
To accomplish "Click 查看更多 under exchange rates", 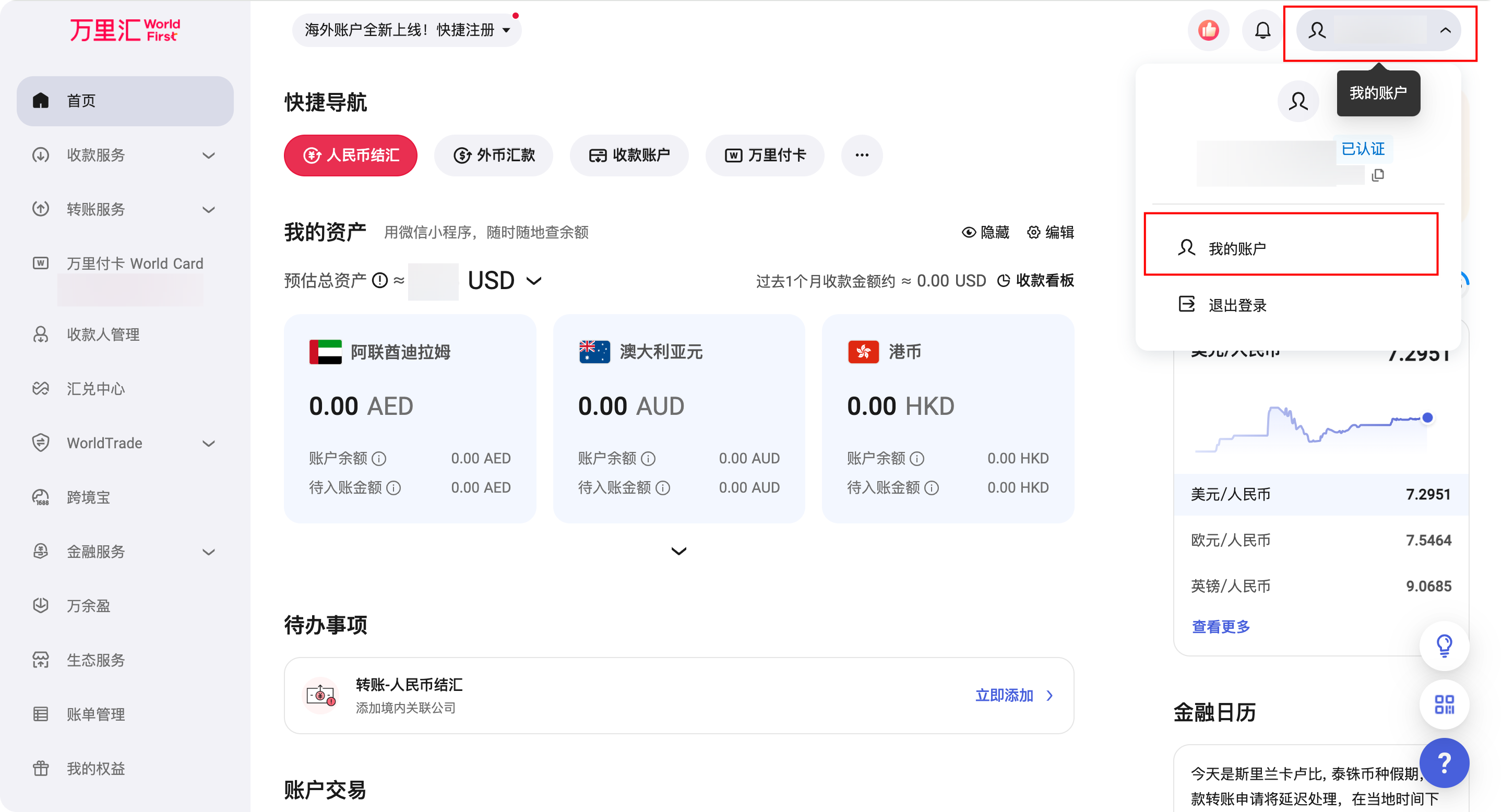I will pos(1221,627).
